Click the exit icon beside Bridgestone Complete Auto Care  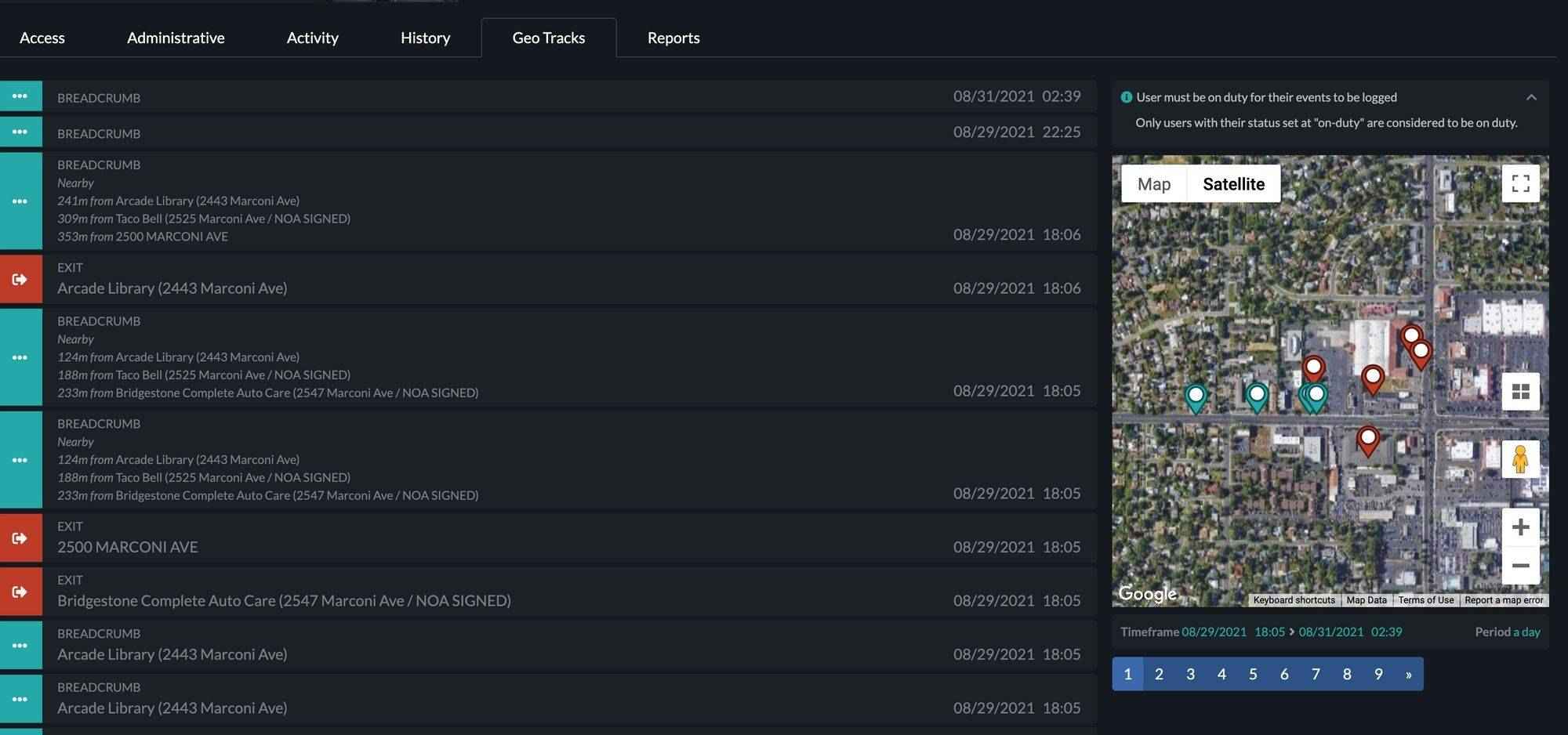[21, 591]
